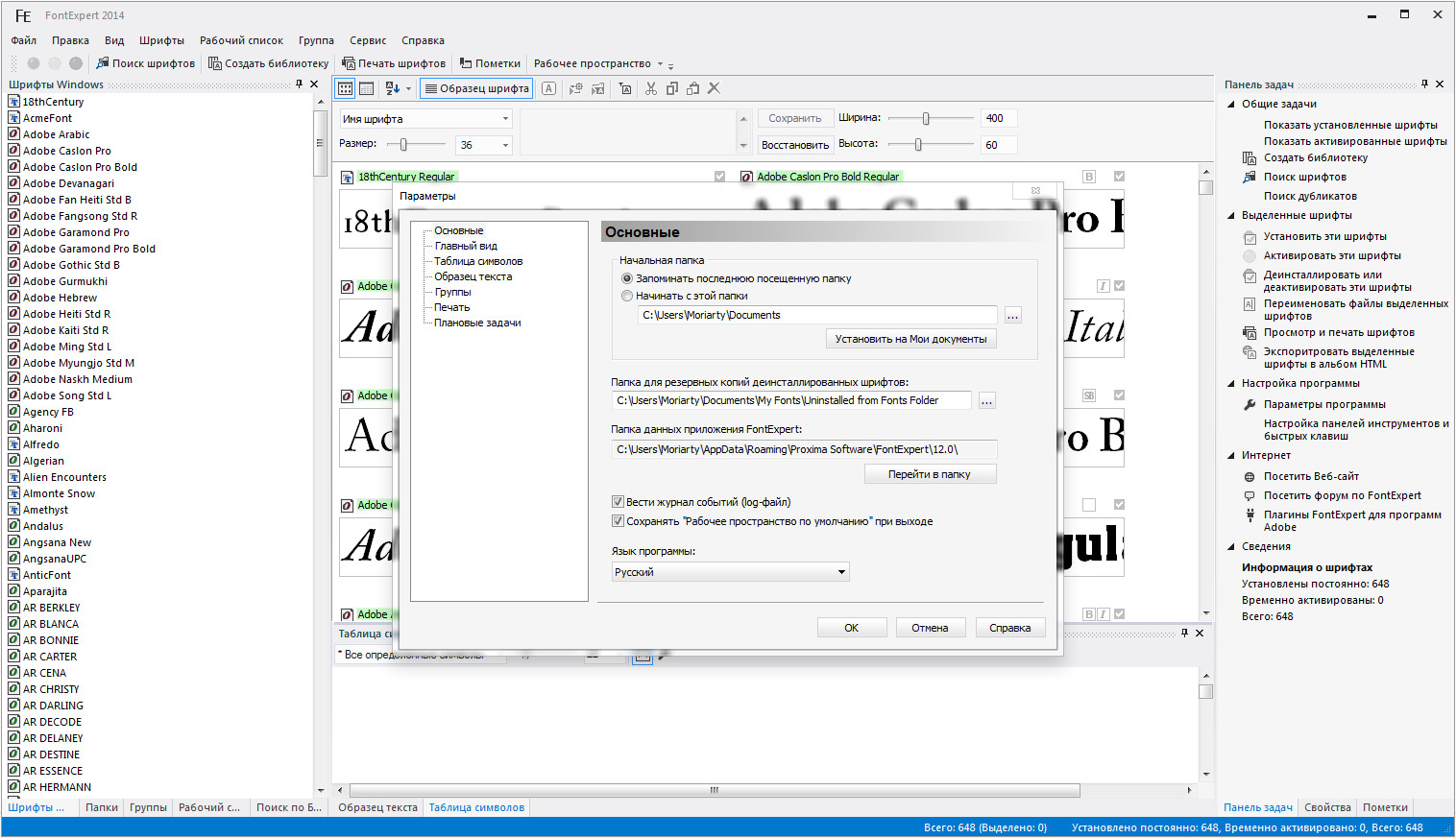The image size is (1456, 838).
Task: Click Справка button in dialog
Action: (1010, 628)
